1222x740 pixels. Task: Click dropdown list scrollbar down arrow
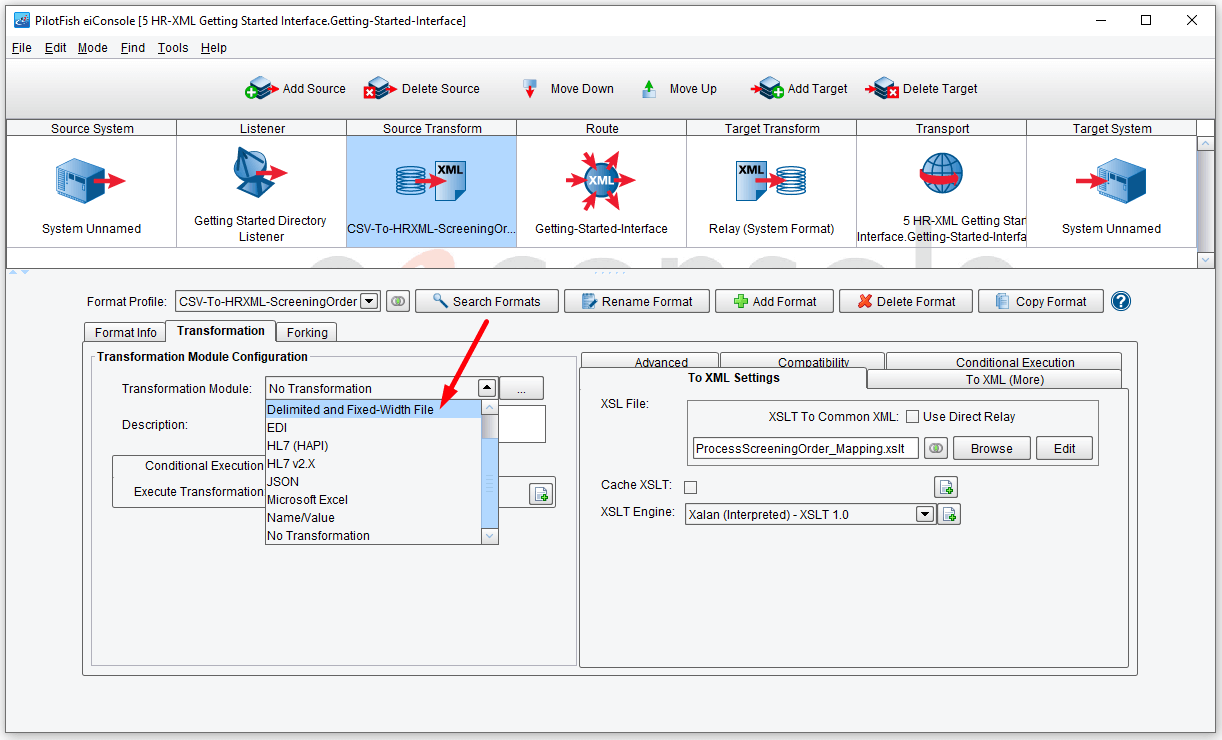[x=489, y=536]
